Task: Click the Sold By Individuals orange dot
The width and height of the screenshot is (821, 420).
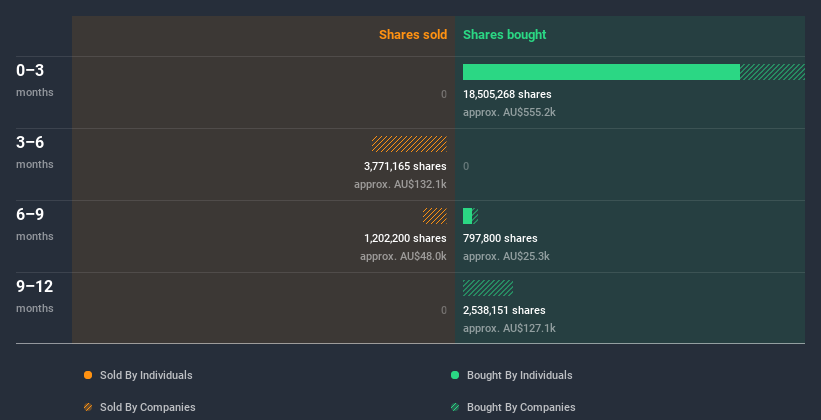Action: 88,375
